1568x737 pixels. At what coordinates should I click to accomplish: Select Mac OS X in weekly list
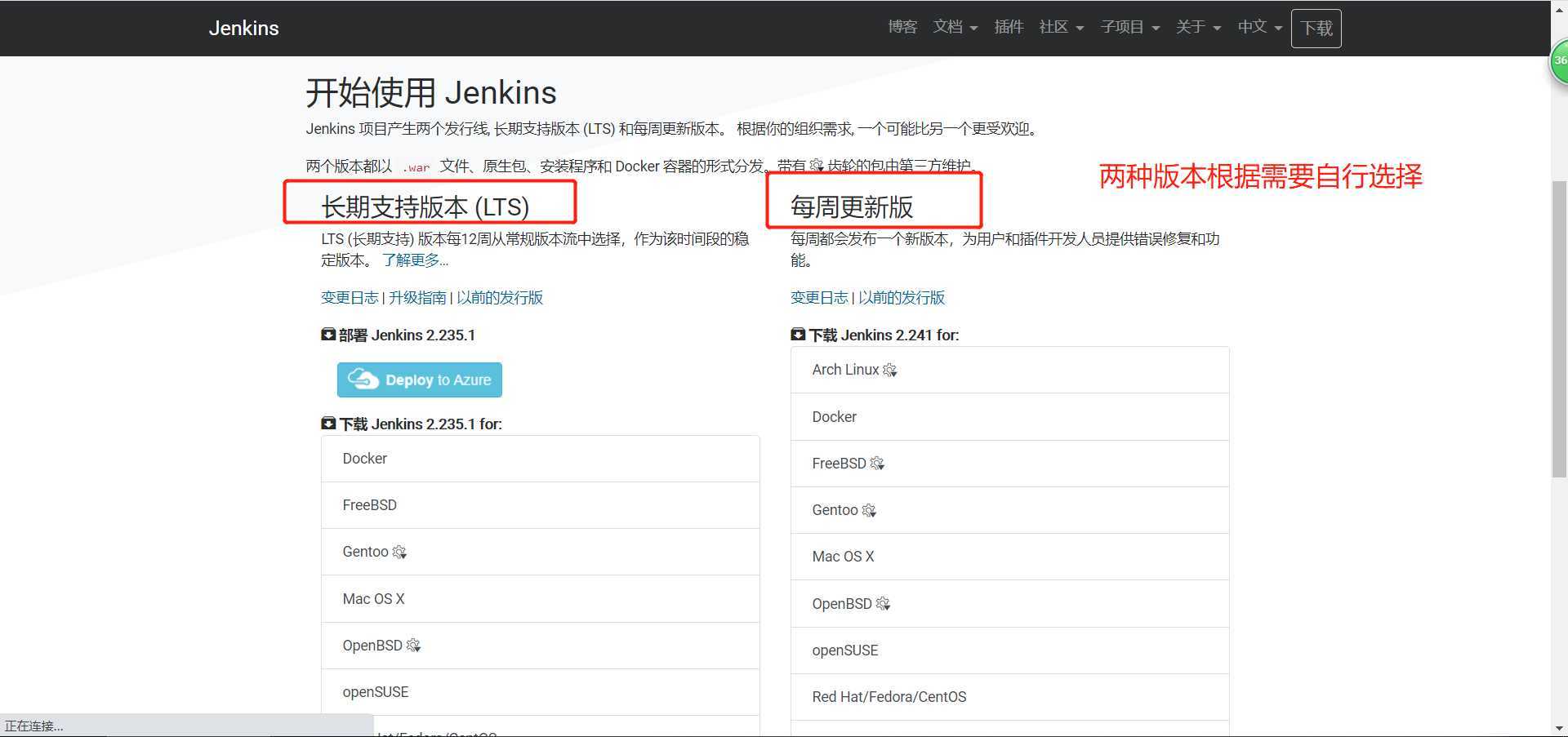[1010, 557]
